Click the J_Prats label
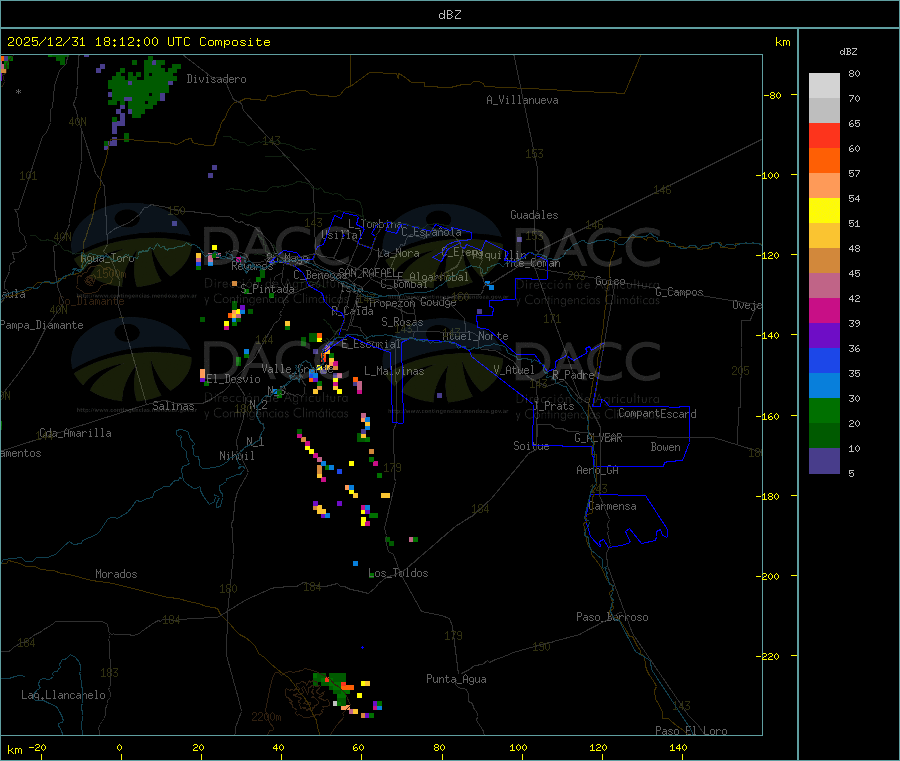 553,406
